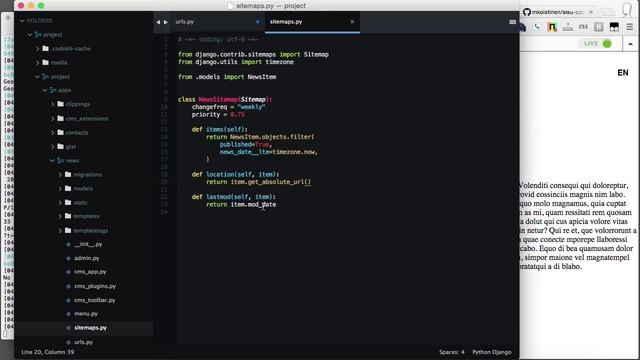Expand the media folder
The width and height of the screenshot is (640, 360).
pos(38,62)
